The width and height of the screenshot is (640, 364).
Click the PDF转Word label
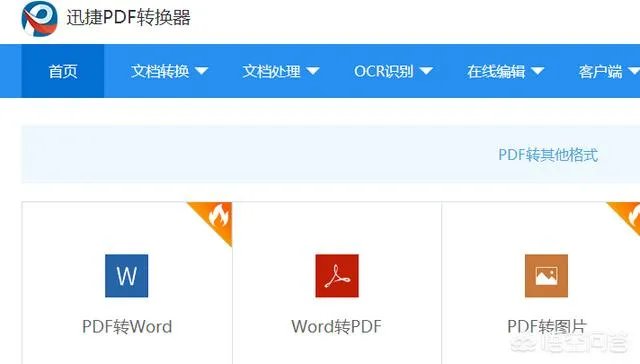tap(127, 326)
